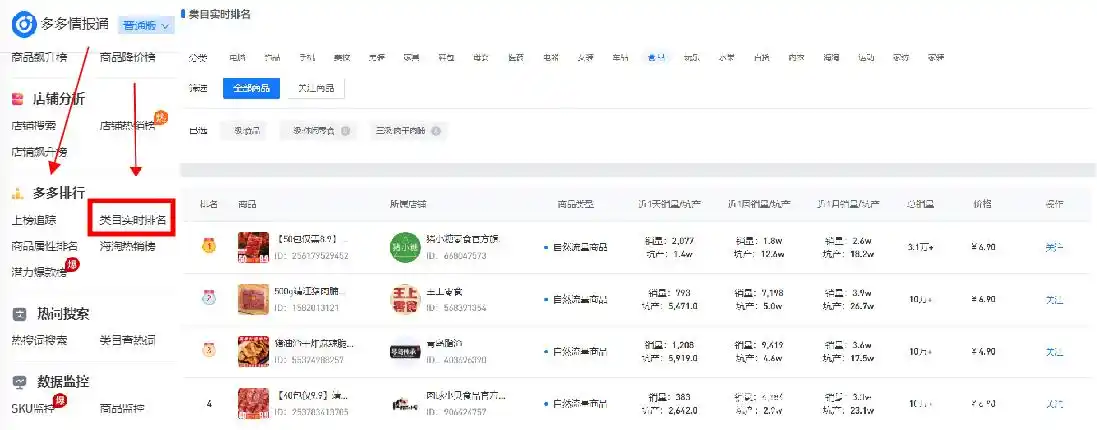Click the 店铺分析 section icon
The image size is (1097, 430).
pos(18,99)
